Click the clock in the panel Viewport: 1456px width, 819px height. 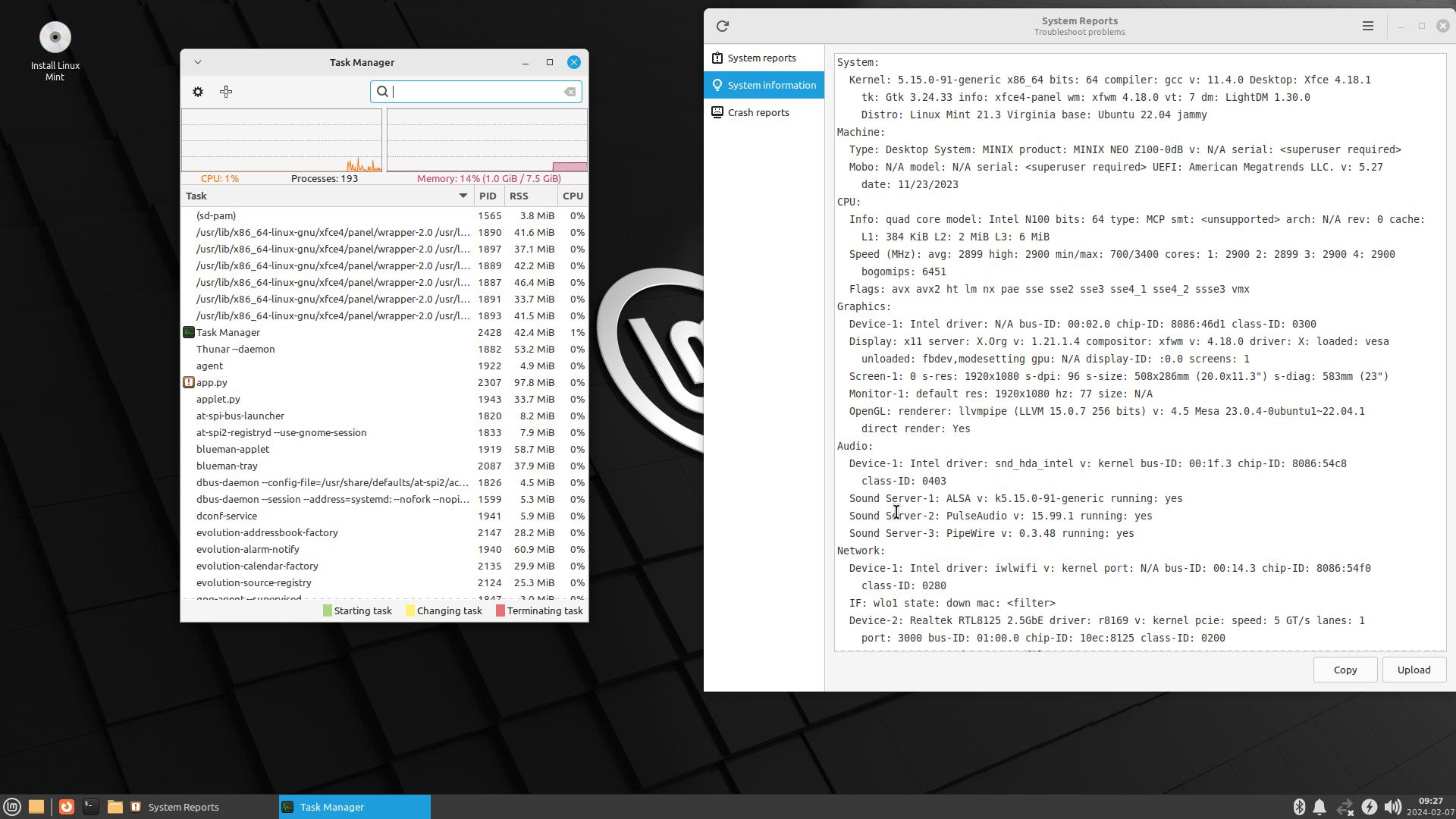(x=1430, y=807)
